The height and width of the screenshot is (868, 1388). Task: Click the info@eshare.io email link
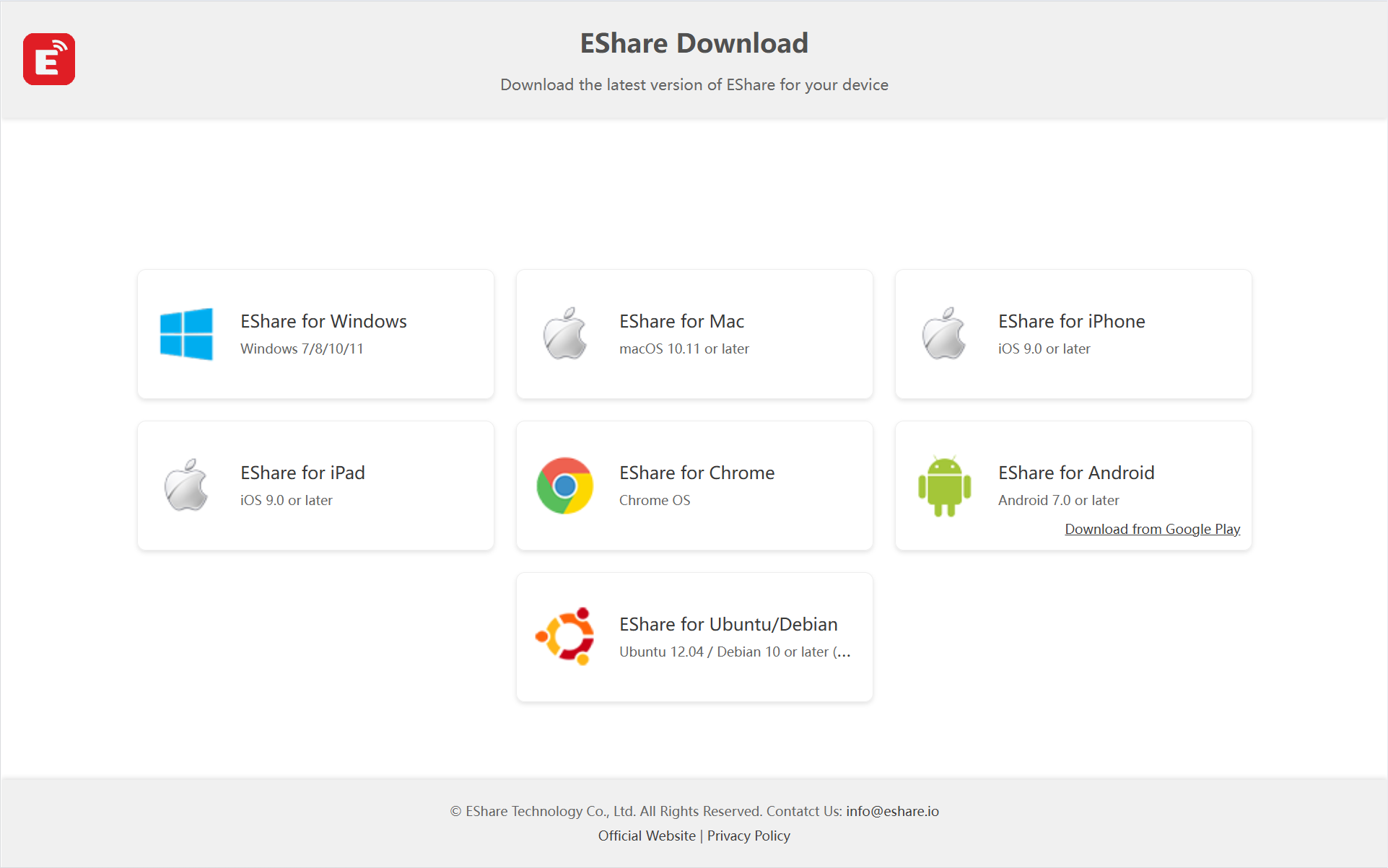point(892,811)
